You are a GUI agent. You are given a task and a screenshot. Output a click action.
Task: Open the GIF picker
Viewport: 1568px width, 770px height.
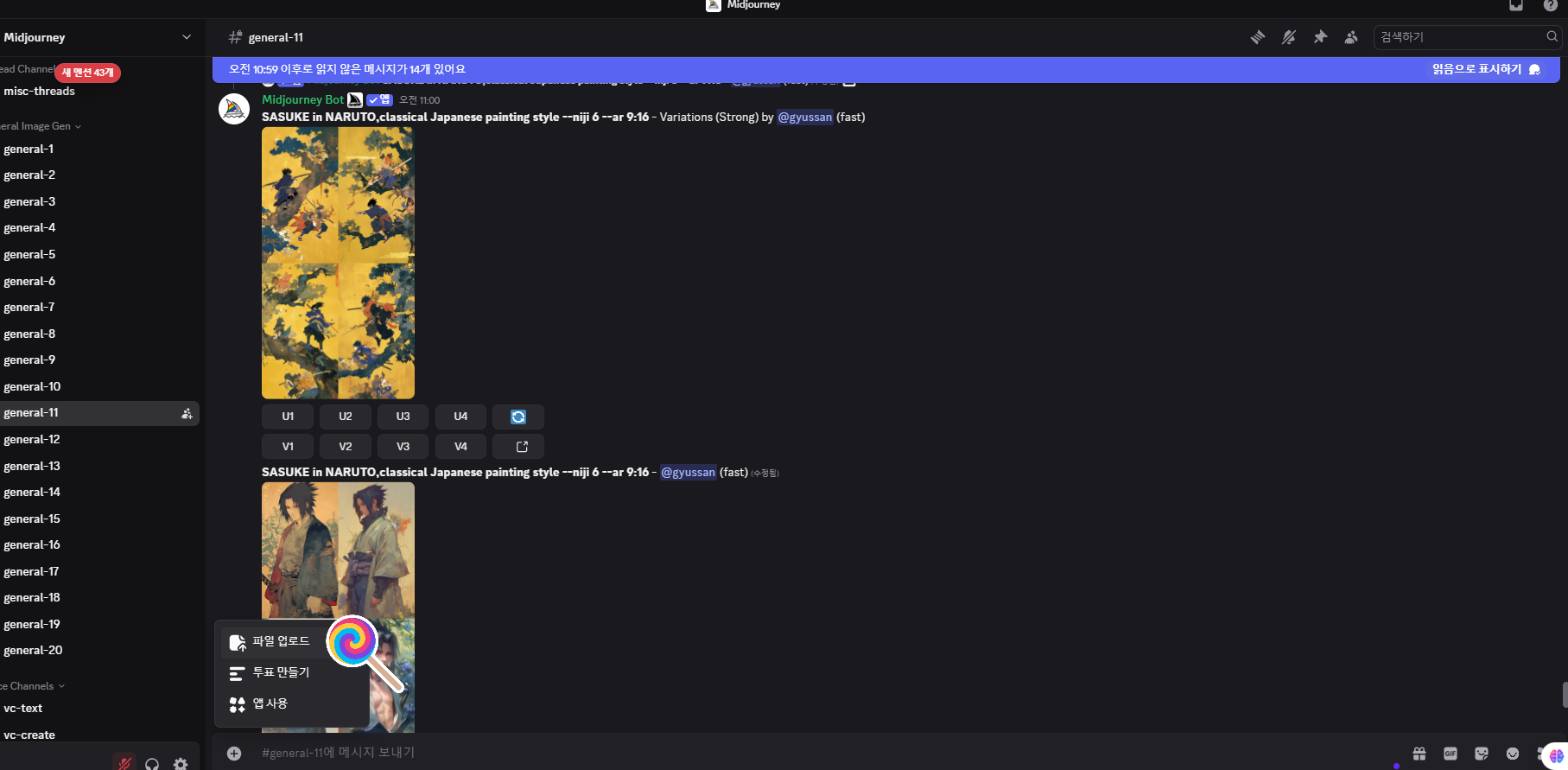[x=1451, y=754]
